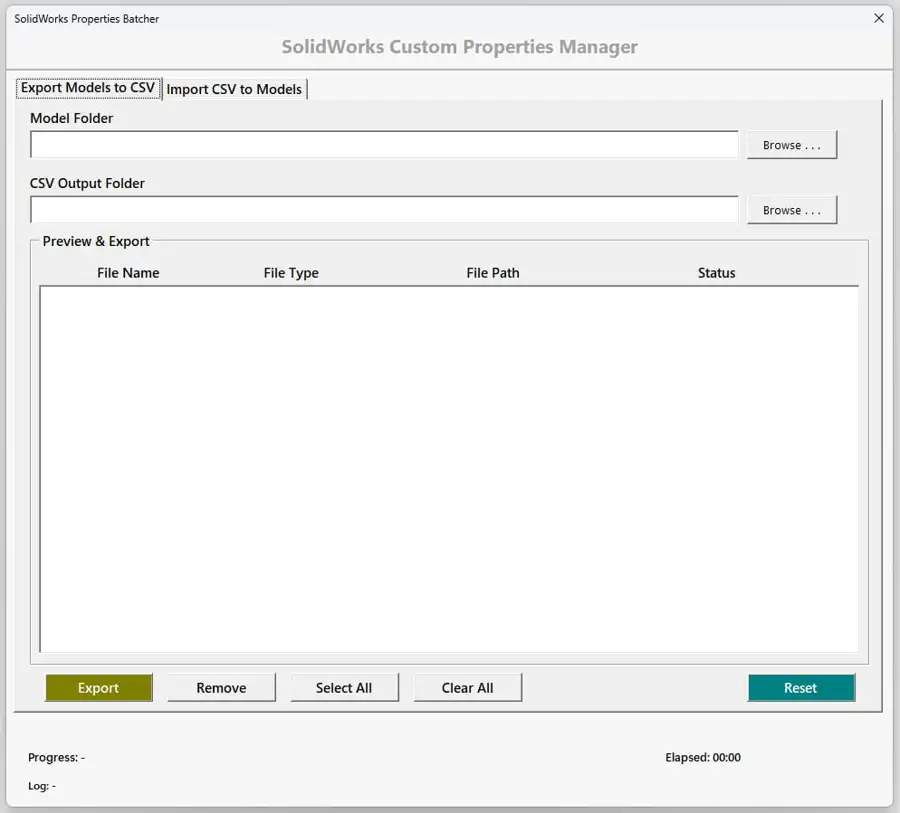Screen dimensions: 900x813
Task: Click the Elapsed time display
Action: [702, 757]
